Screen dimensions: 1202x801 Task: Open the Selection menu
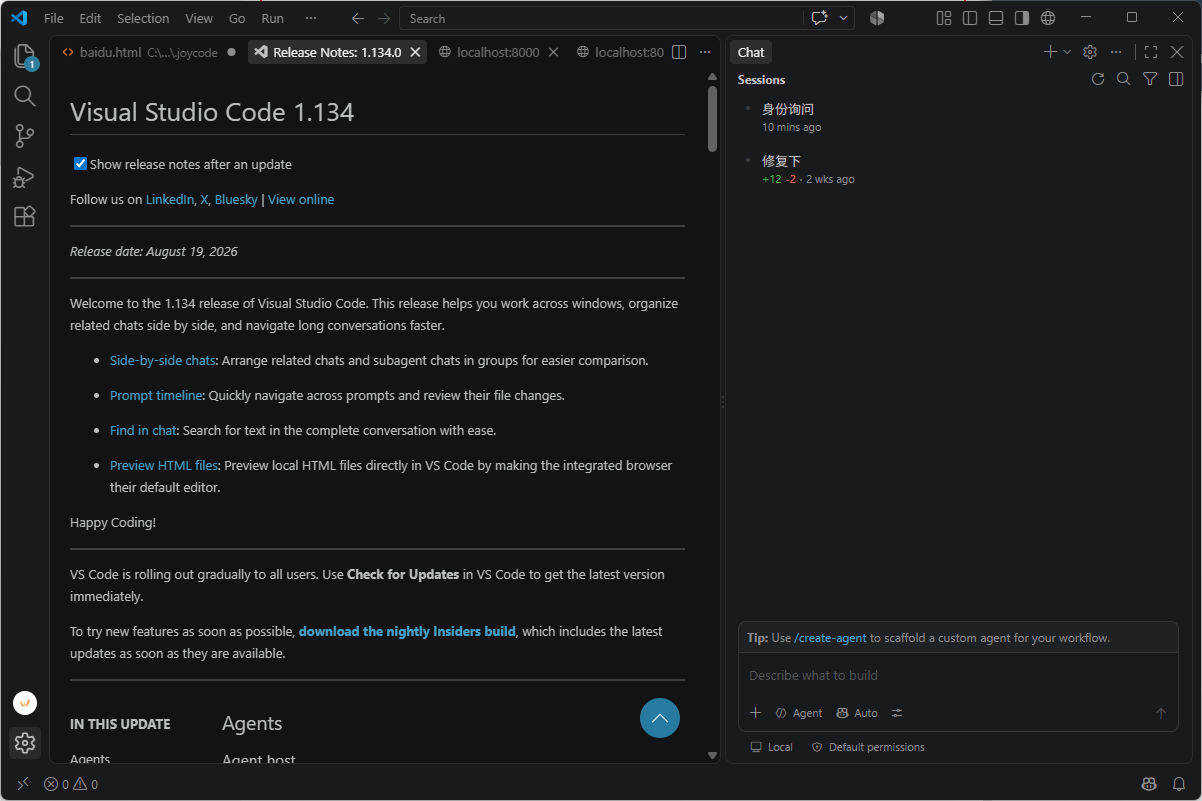click(143, 18)
